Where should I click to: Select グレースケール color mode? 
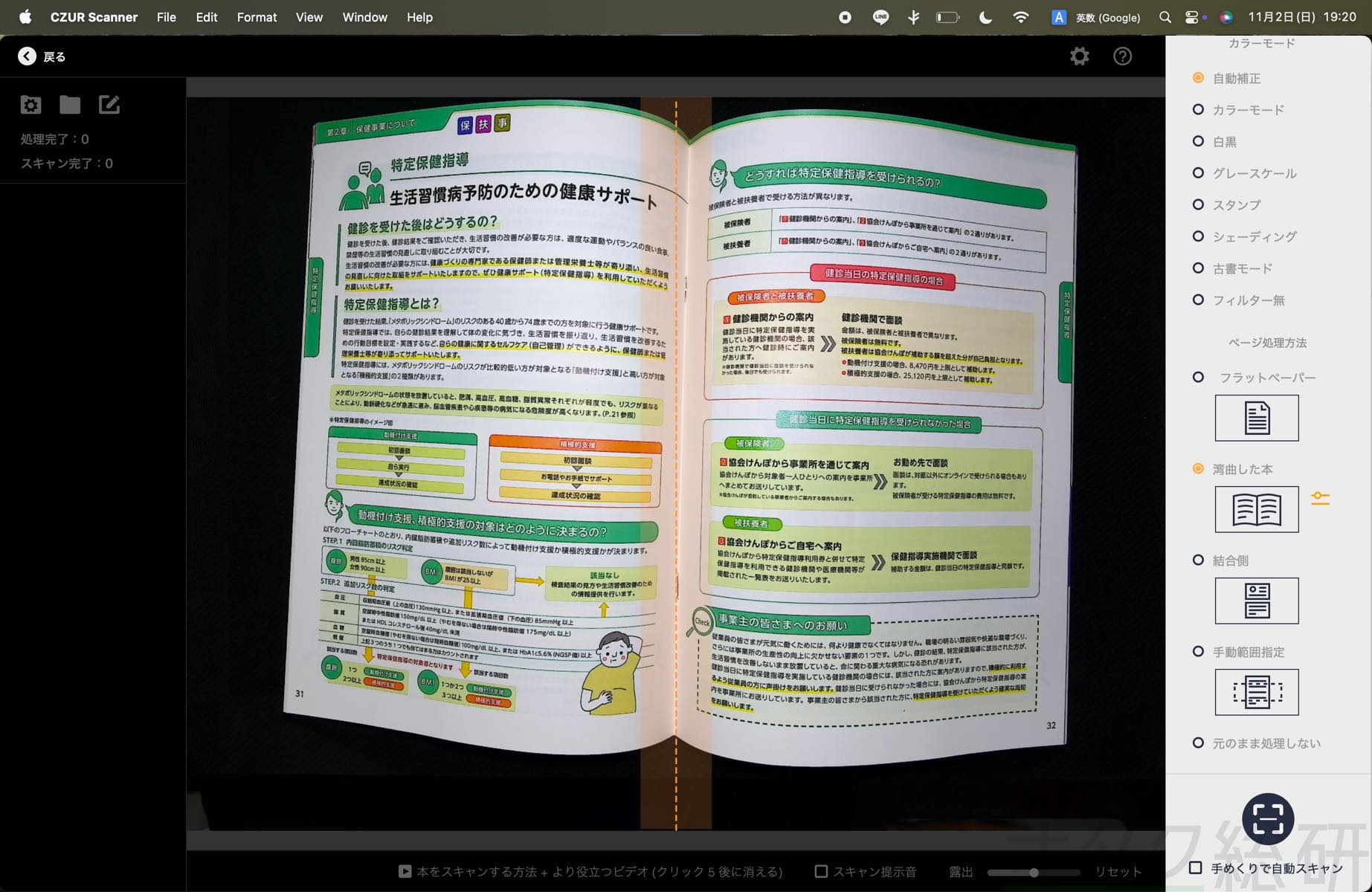1198,173
